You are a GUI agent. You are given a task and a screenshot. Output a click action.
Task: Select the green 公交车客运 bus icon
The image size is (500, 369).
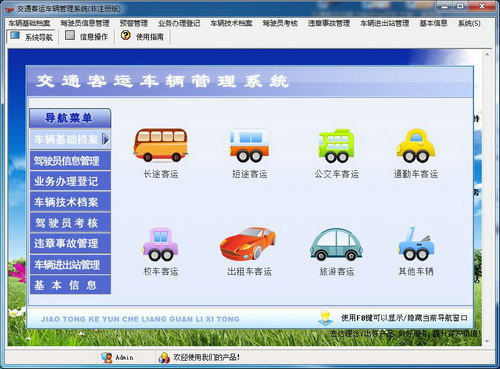(336, 146)
